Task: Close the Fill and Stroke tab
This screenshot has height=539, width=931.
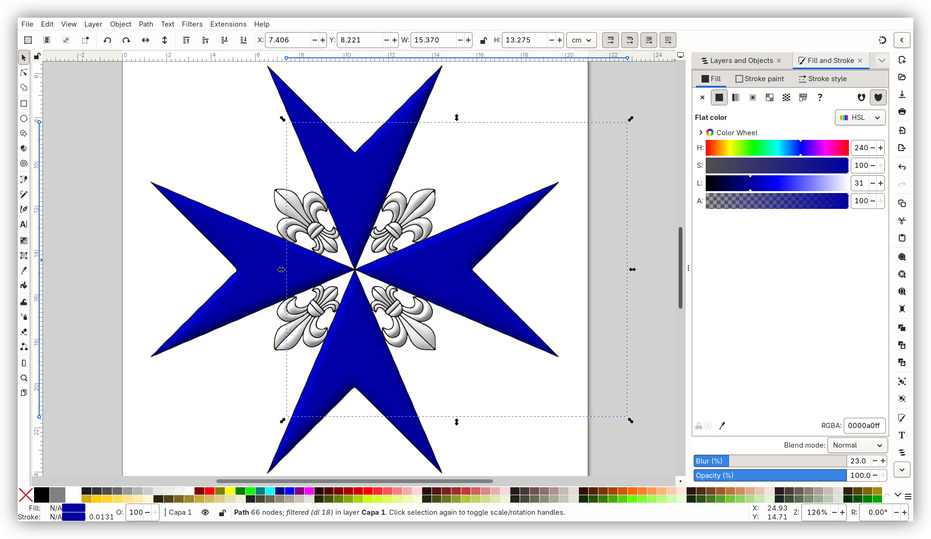Action: point(860,61)
